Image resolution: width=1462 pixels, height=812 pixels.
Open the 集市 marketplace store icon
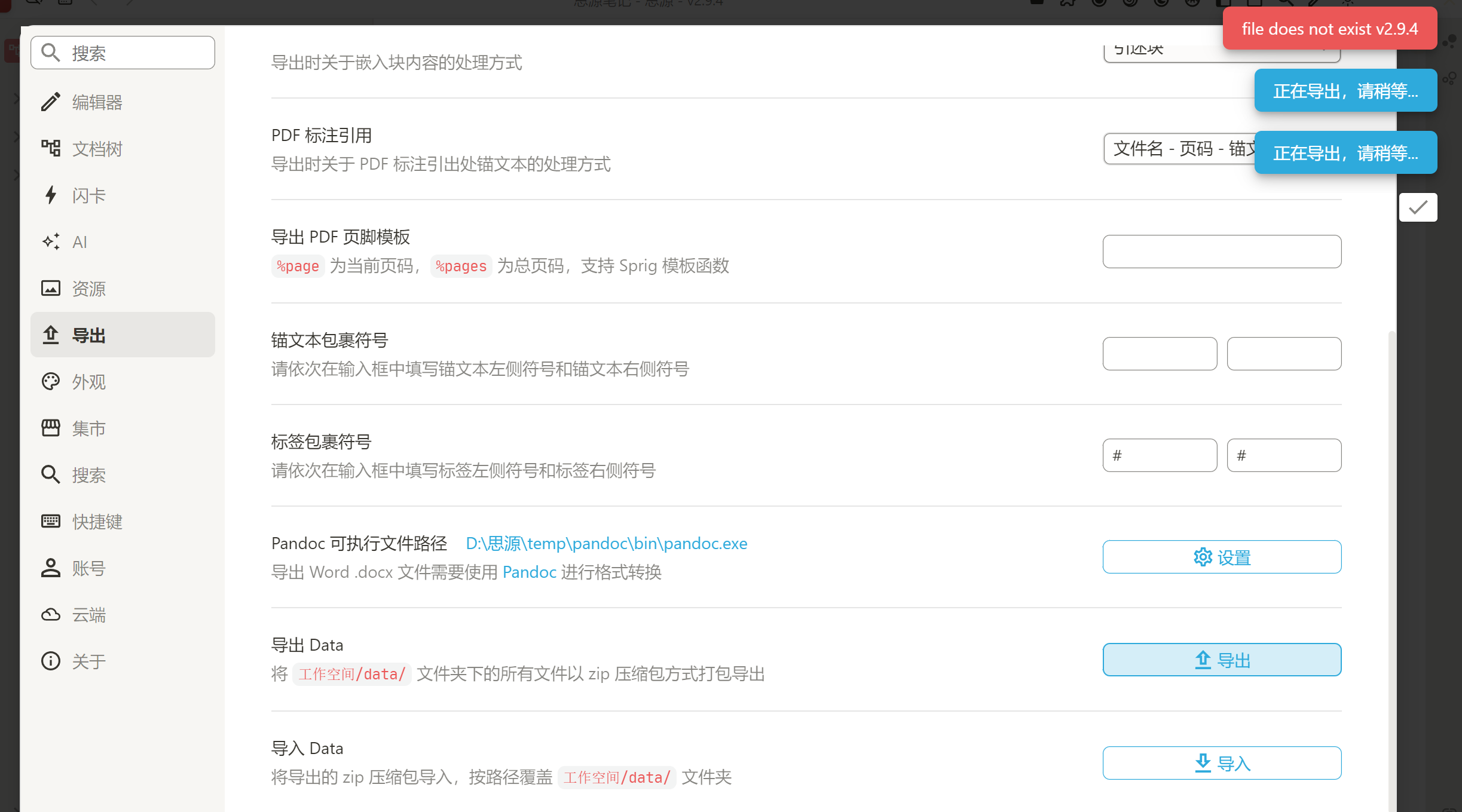(x=51, y=428)
